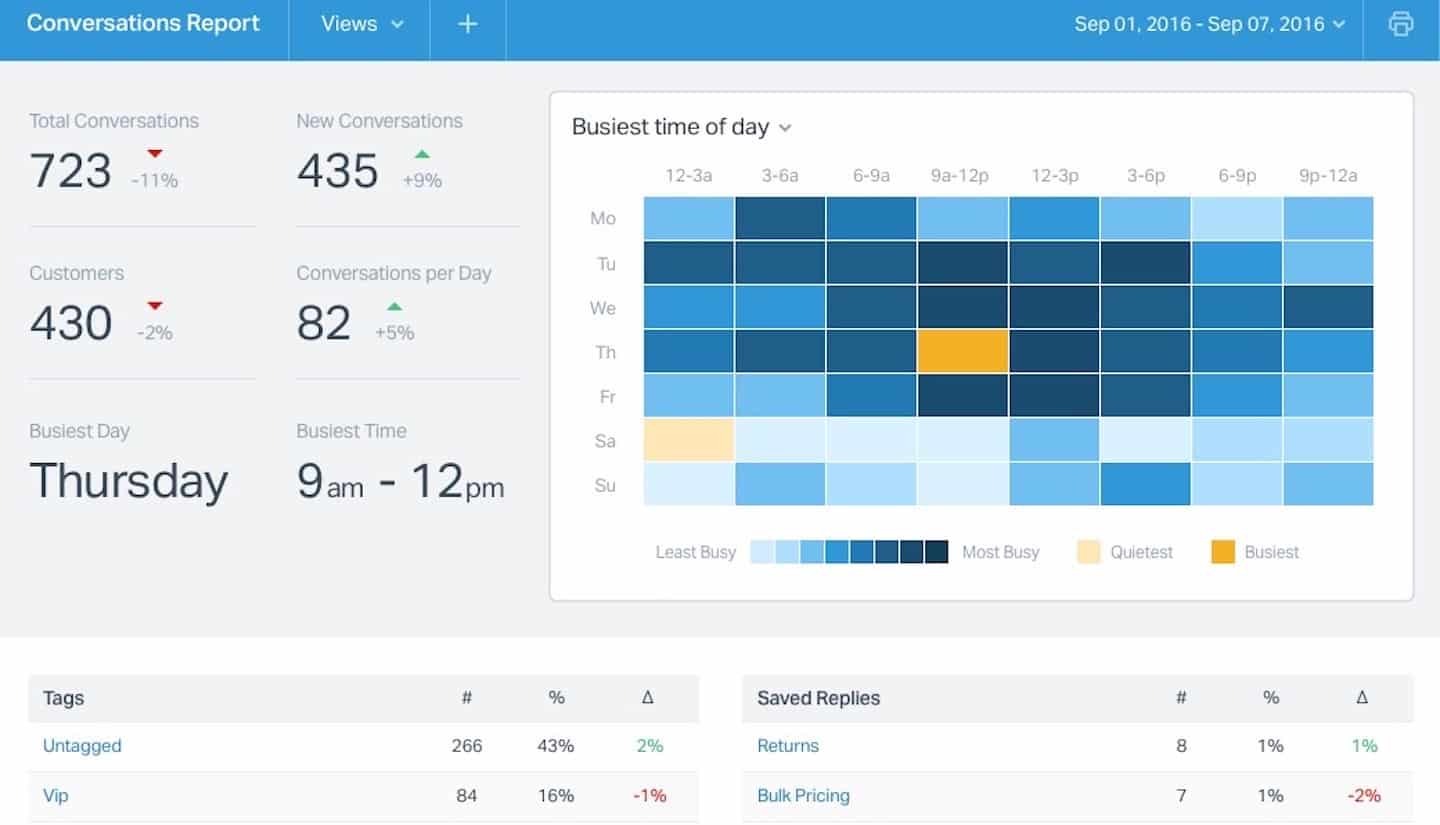The height and width of the screenshot is (825, 1440).
Task: Click the -1% delta in Vip row
Action: (x=649, y=796)
